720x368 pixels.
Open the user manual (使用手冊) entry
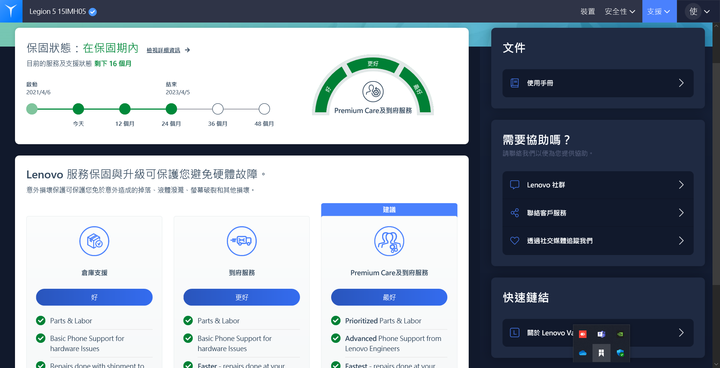[x=598, y=83]
